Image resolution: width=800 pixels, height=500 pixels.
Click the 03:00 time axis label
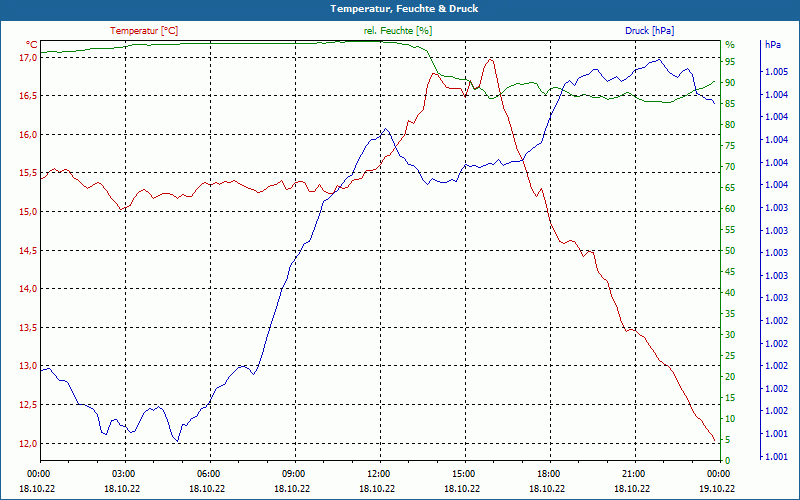(x=124, y=473)
